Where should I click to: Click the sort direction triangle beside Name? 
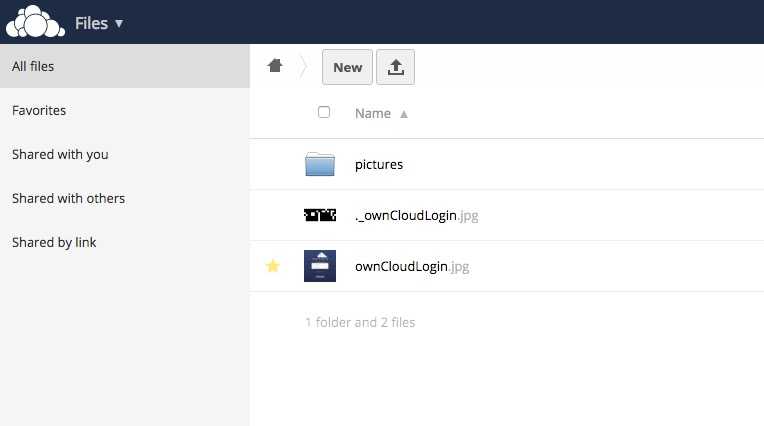[404, 114]
